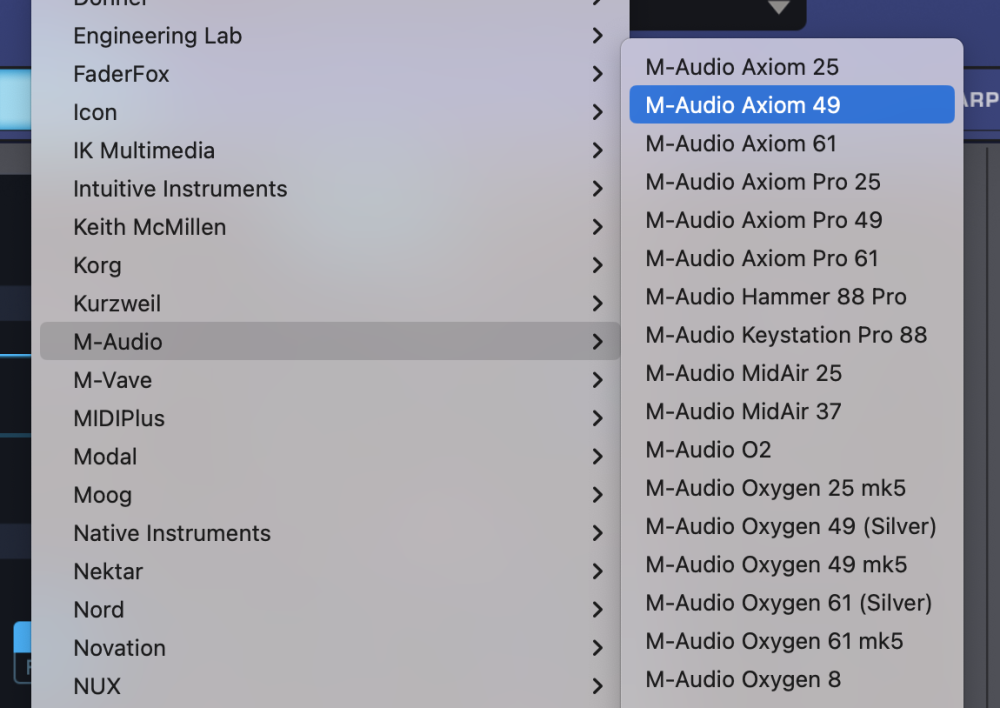1000x708 pixels.
Task: Highlight the M-Audio manufacturer entry
Action: (118, 342)
